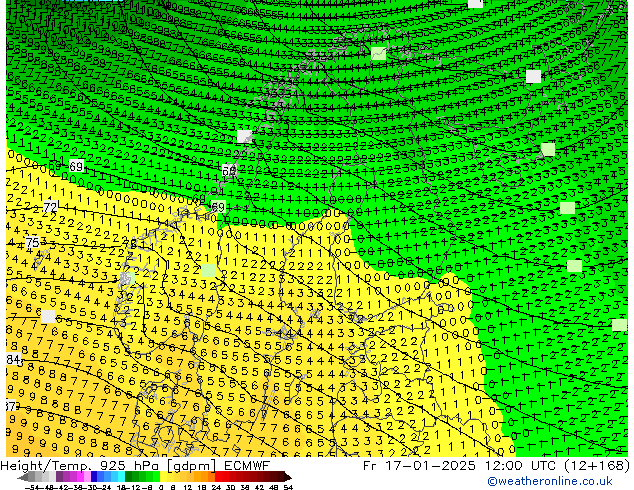
Task: Click the contour label '75'
Action: [x=33, y=243]
